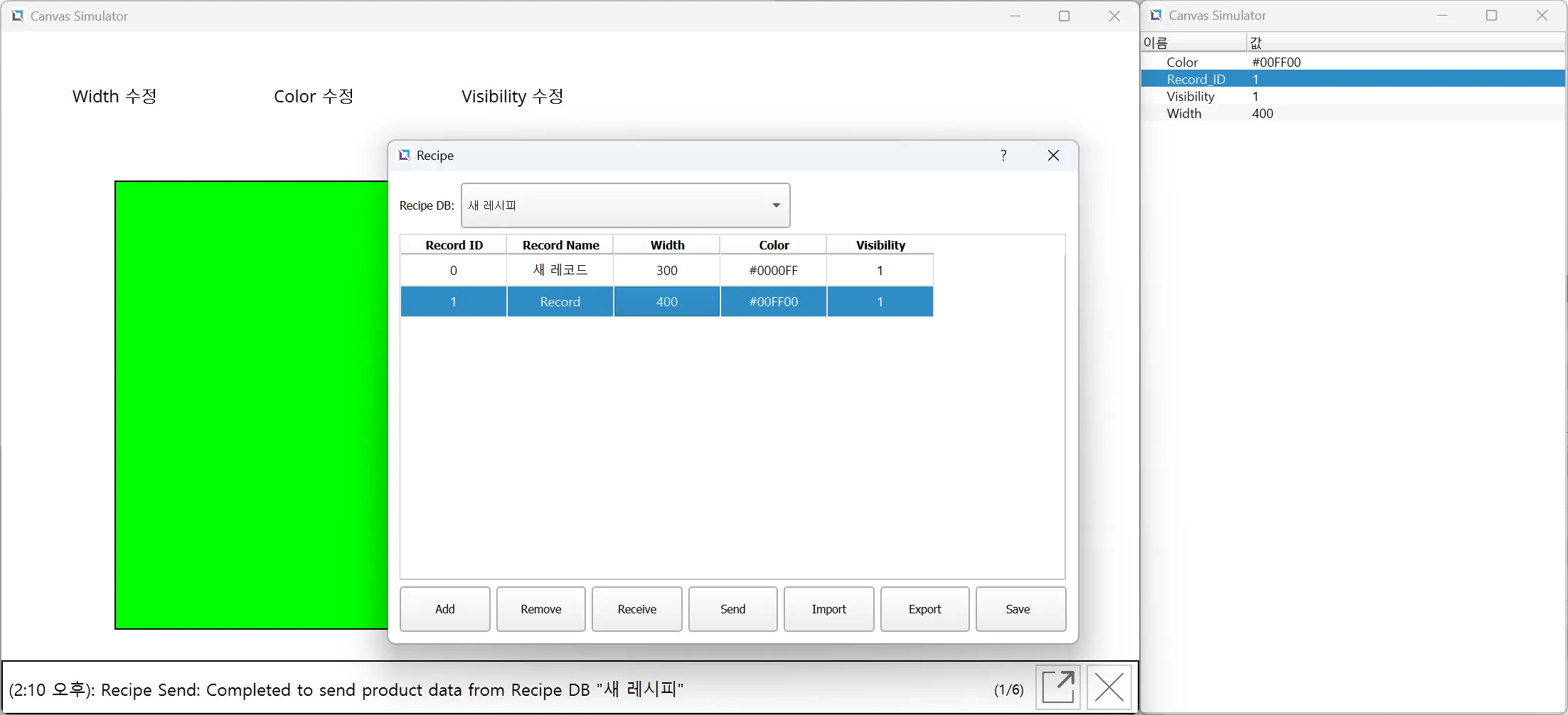Select the record row with ID 0
Screen dimensions: 1568x715
(x=454, y=271)
